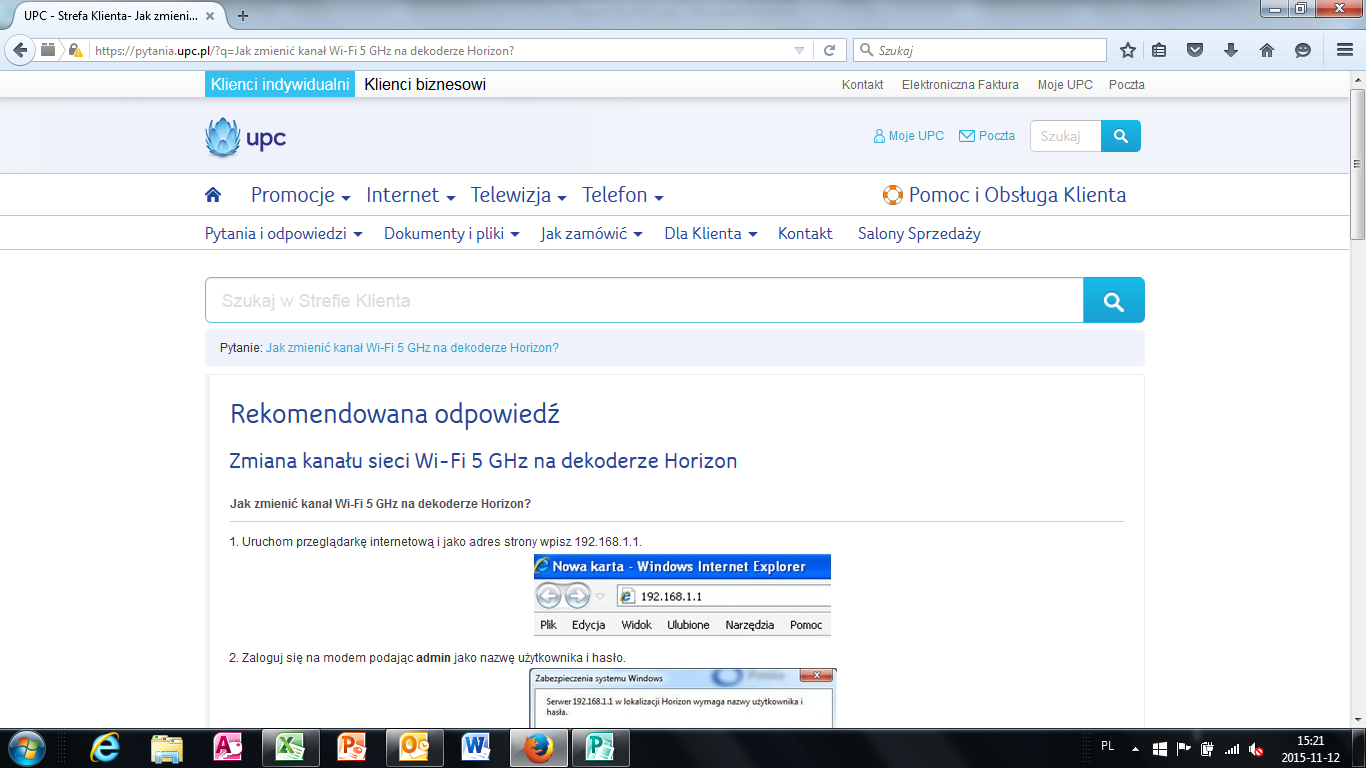Screen dimensions: 1366x768
Task: Click the Windows Start button
Action: [x=26, y=747]
